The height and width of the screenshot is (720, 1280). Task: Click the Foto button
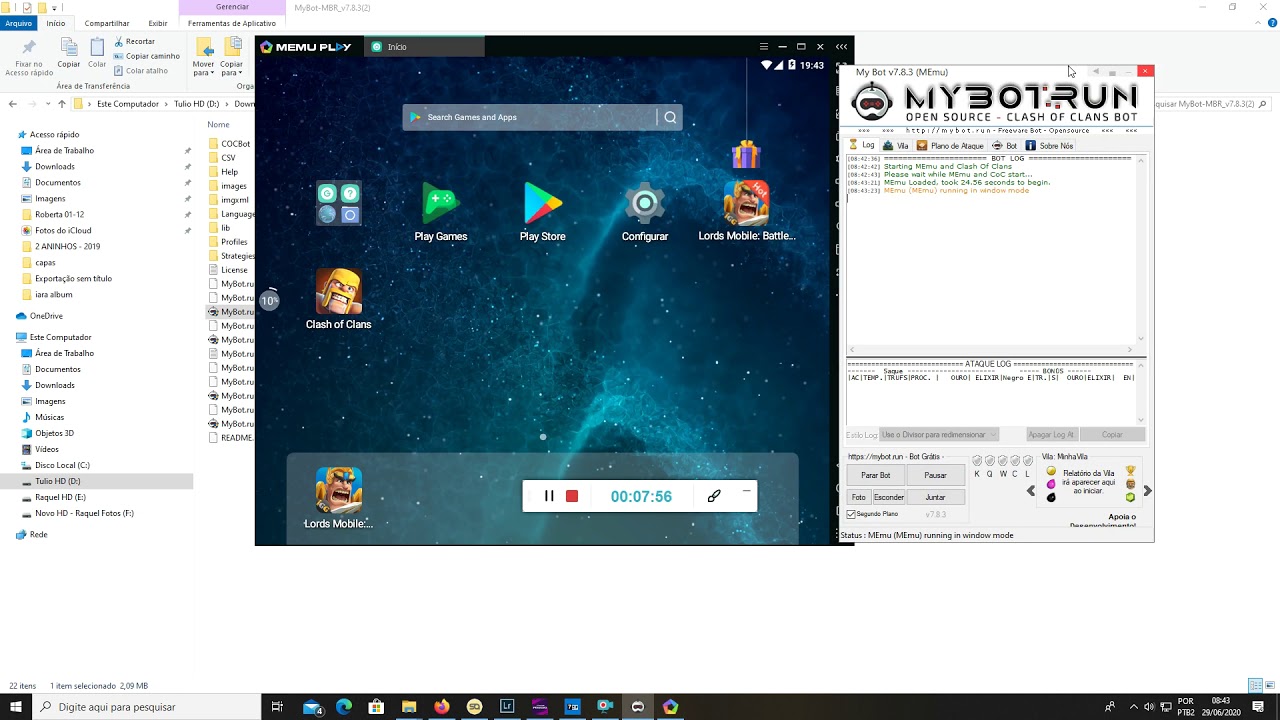coord(858,497)
